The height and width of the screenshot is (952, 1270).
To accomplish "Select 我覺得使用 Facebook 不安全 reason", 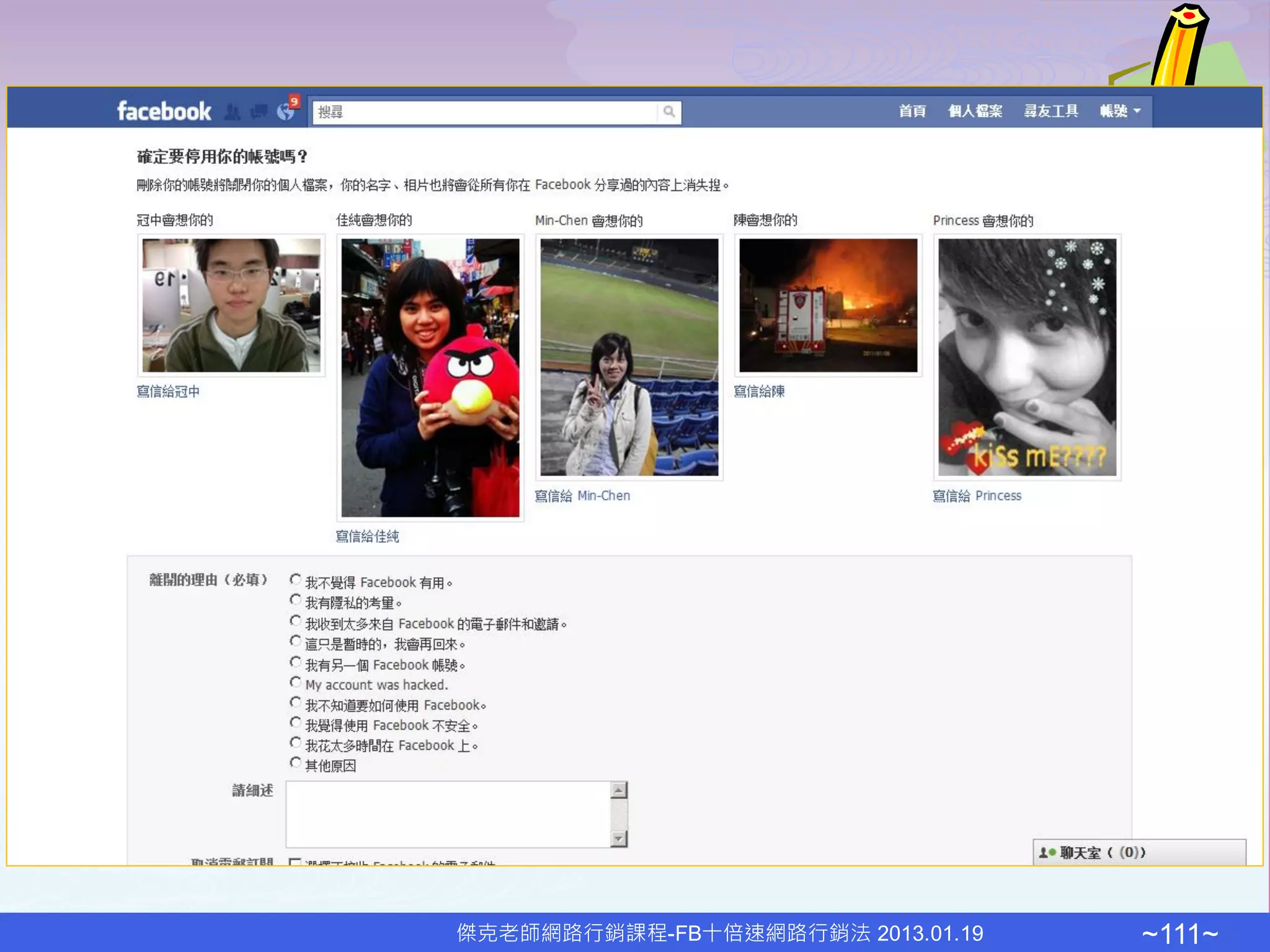I will (295, 723).
